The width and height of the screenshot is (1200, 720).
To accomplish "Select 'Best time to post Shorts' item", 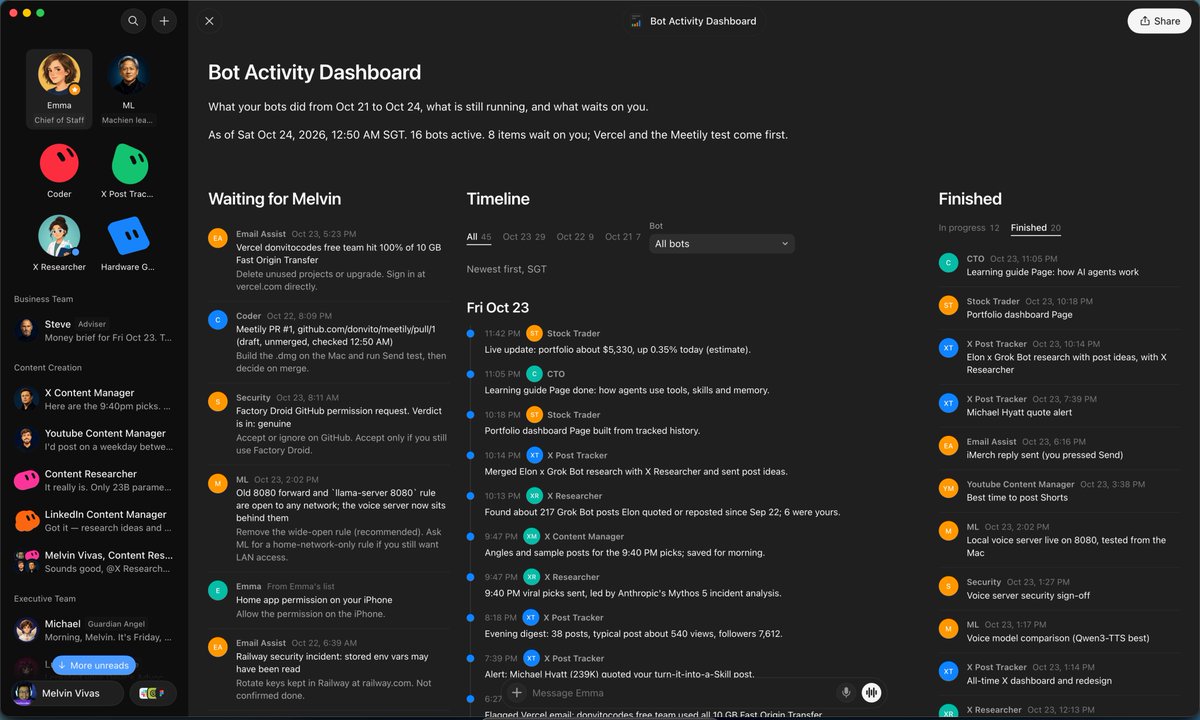I will 1017,497.
